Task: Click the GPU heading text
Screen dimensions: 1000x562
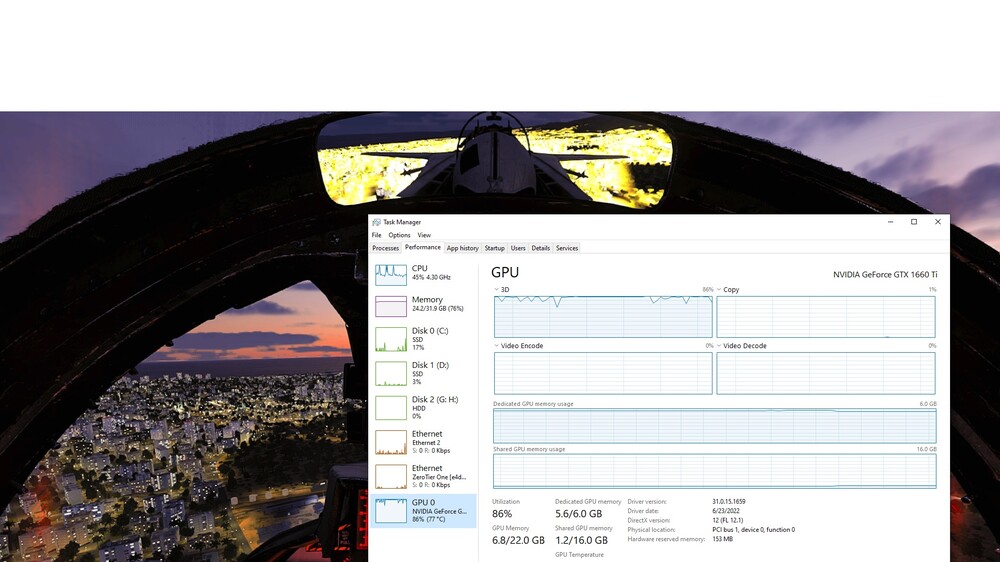Action: click(x=505, y=272)
